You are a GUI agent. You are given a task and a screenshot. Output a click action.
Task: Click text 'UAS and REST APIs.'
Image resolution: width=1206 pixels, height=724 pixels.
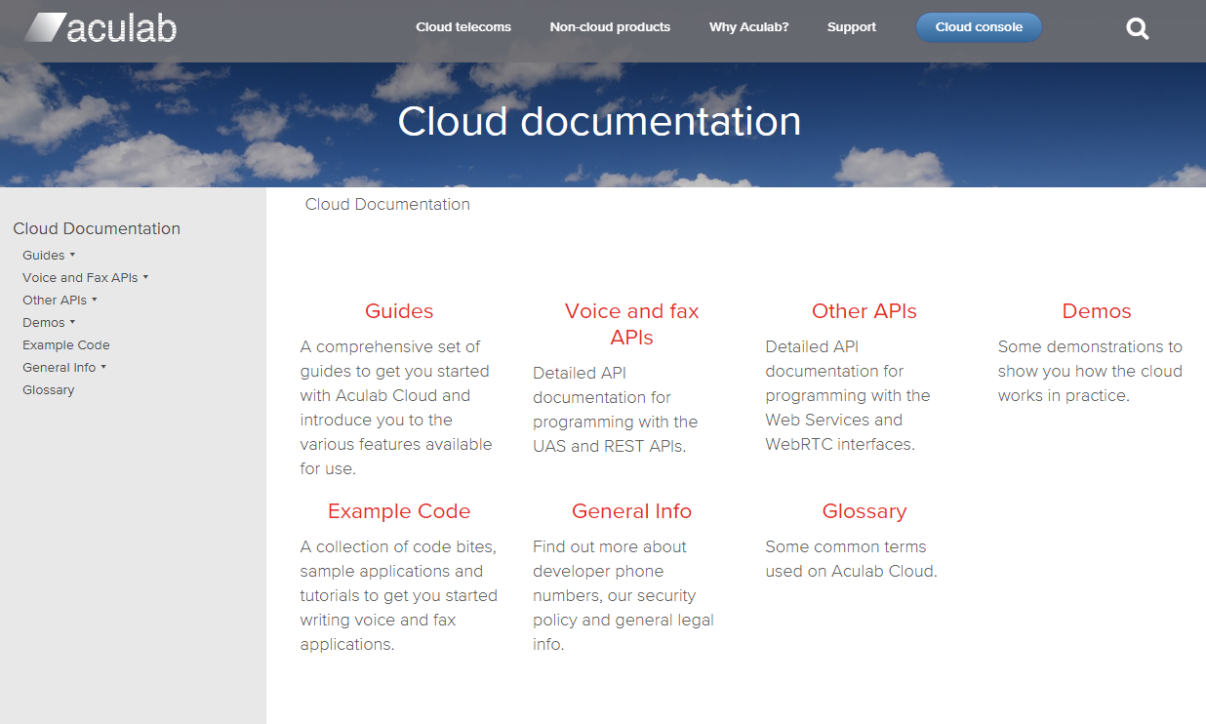(x=610, y=446)
